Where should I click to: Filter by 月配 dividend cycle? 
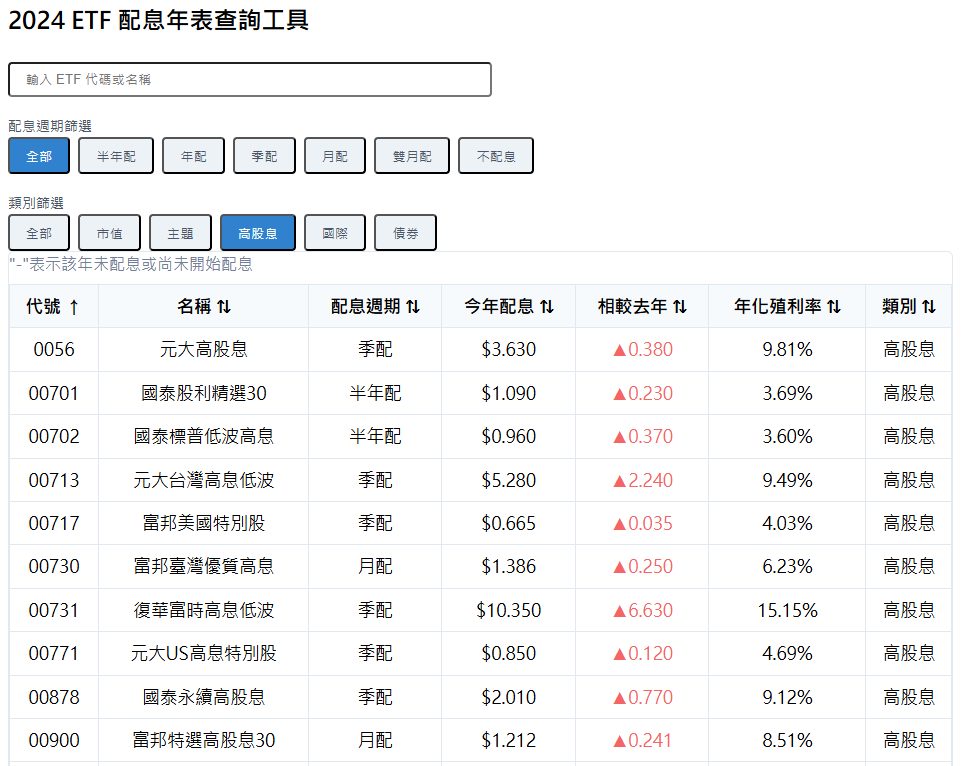click(335, 156)
